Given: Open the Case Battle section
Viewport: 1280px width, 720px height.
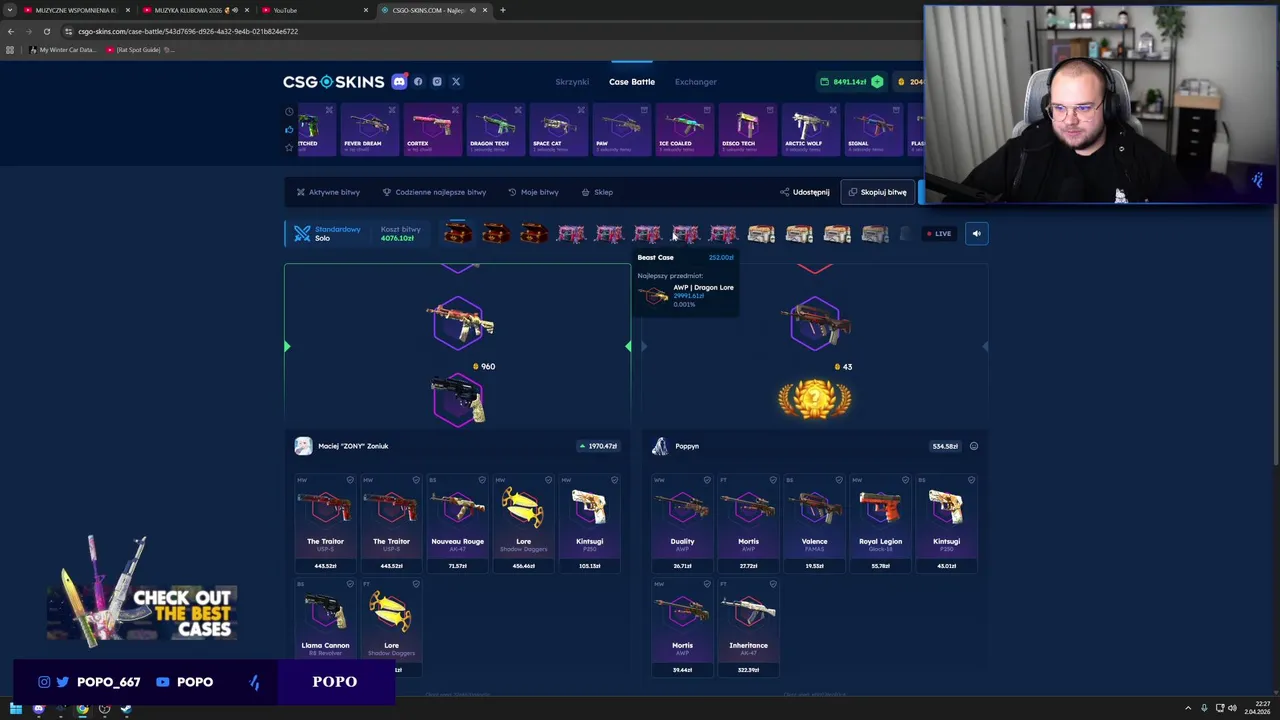Looking at the screenshot, I should pyautogui.click(x=632, y=82).
